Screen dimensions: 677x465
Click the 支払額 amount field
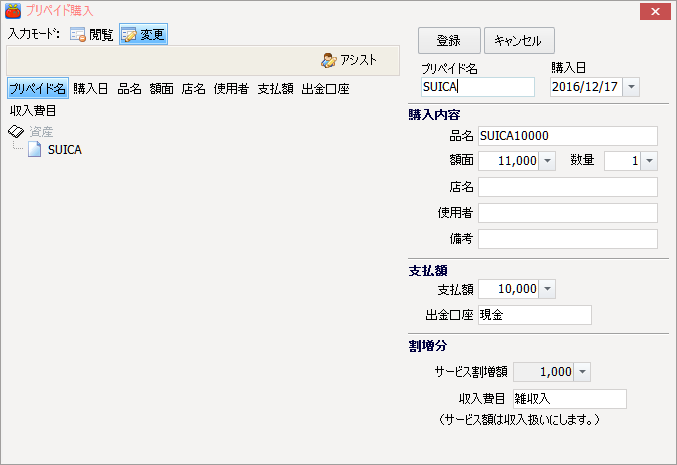(508, 289)
